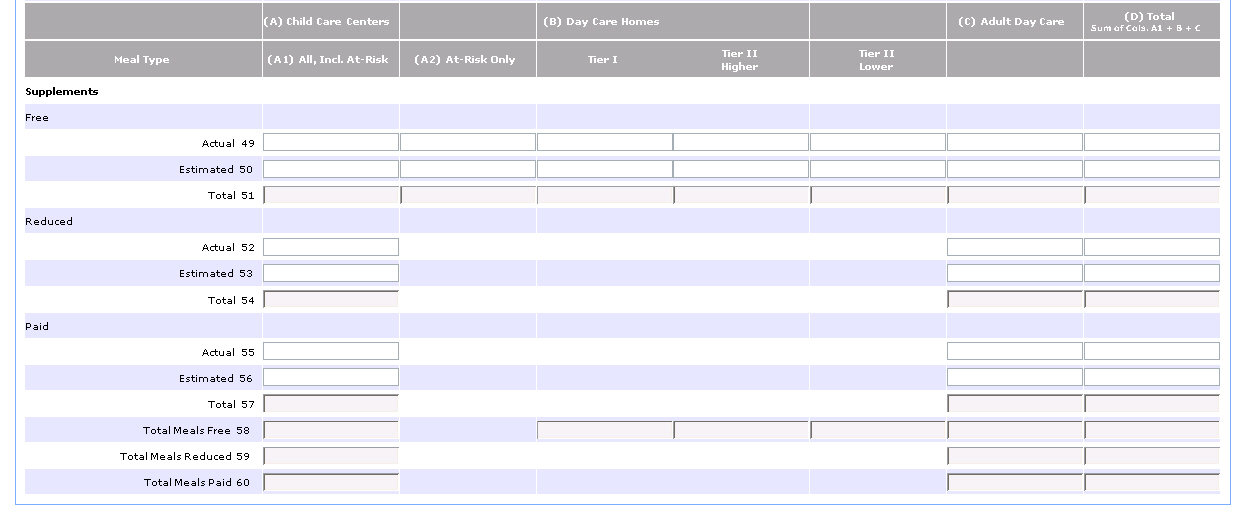Click the "(A) Child Care Centers" header
This screenshot has height=523, width=1255.
(x=327, y=21)
